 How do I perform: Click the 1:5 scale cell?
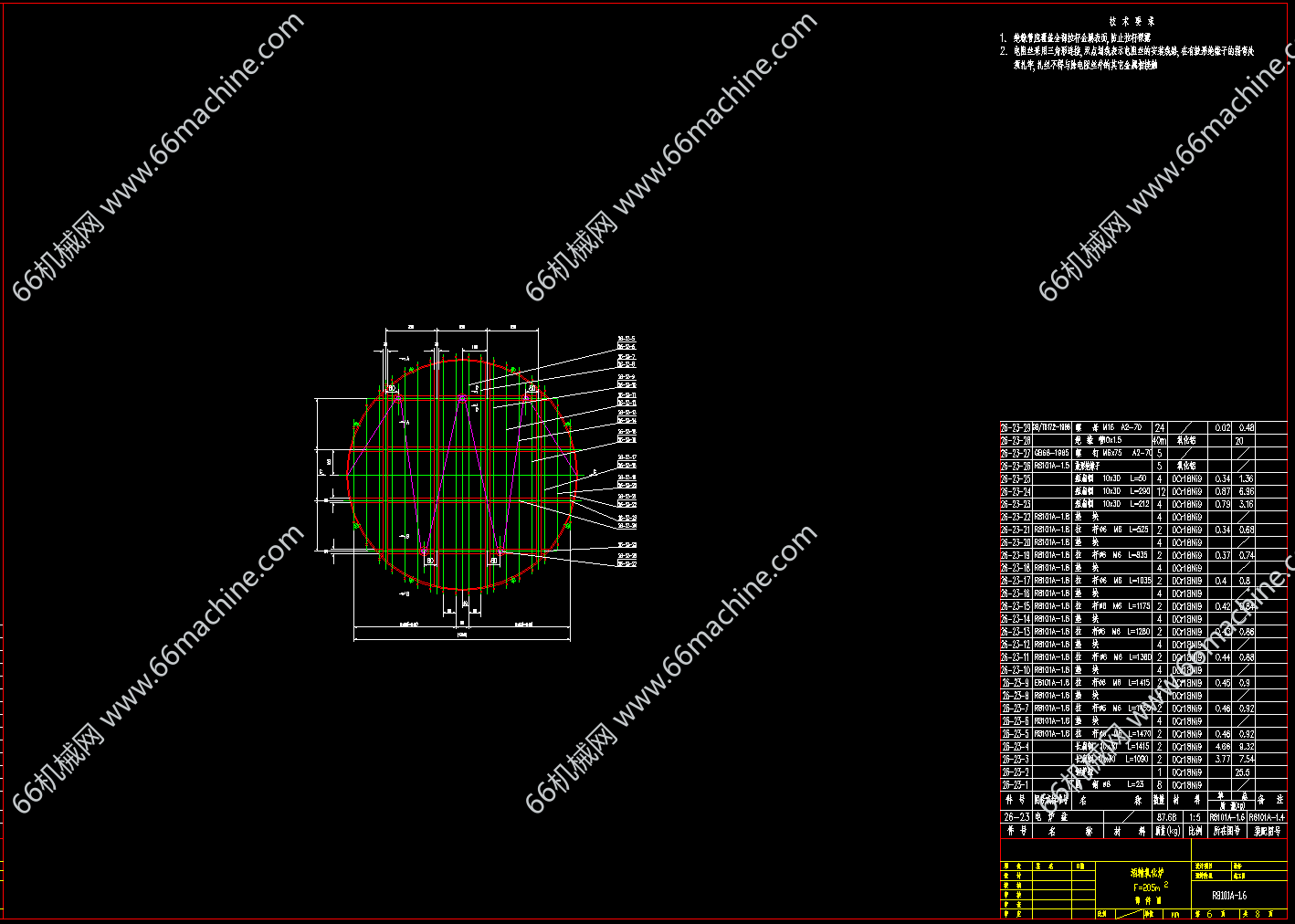tap(1195, 817)
